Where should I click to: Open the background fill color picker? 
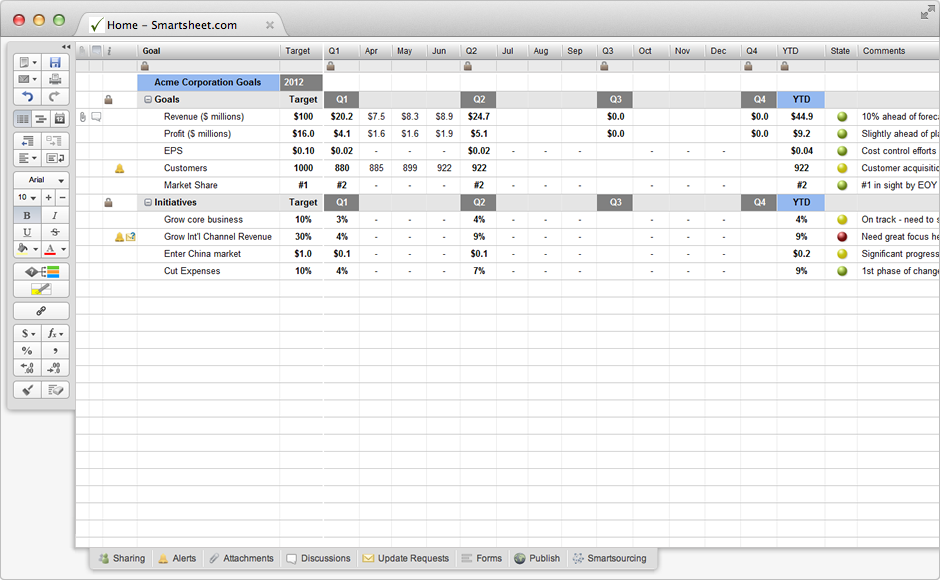click(27, 249)
